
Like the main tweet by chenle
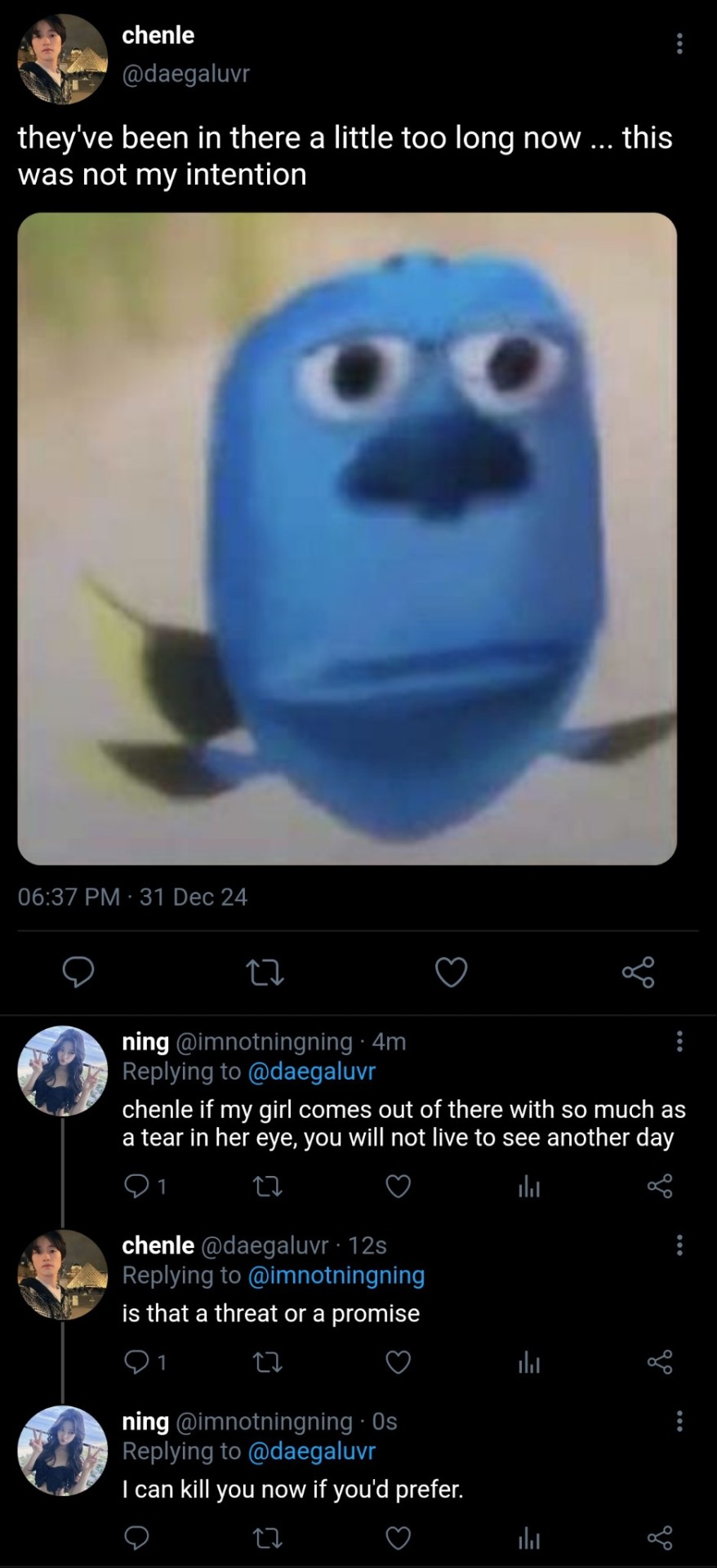(x=451, y=972)
